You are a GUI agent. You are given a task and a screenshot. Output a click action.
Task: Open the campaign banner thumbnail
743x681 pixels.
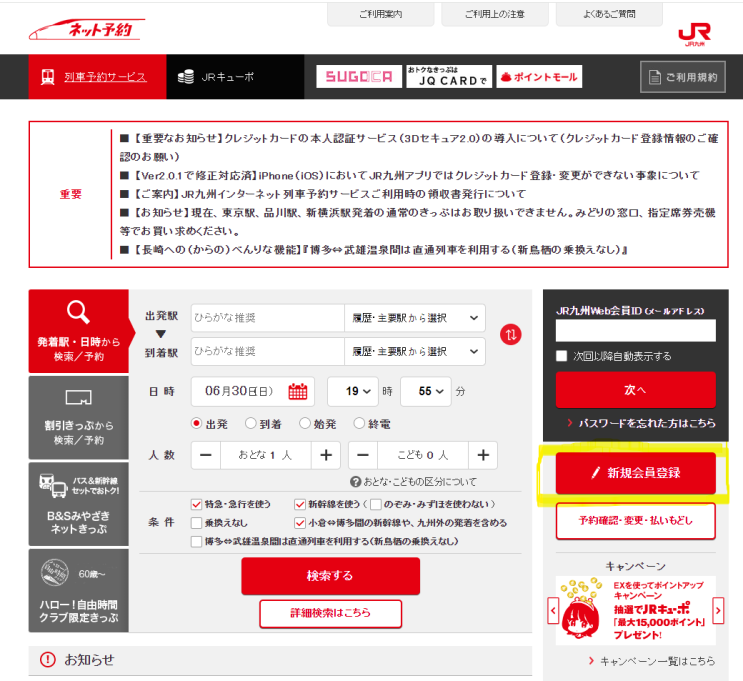(635, 610)
